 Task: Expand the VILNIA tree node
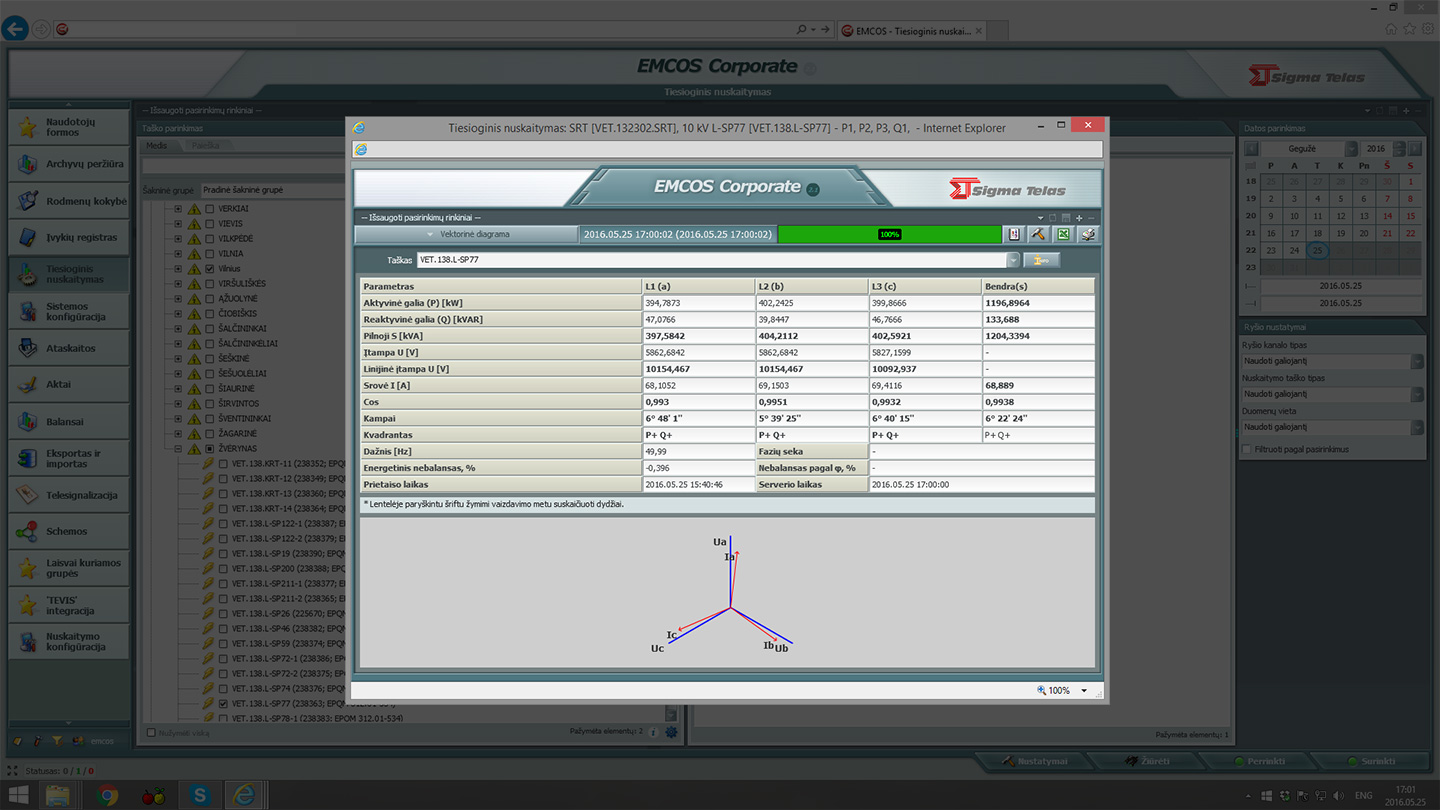pos(178,254)
